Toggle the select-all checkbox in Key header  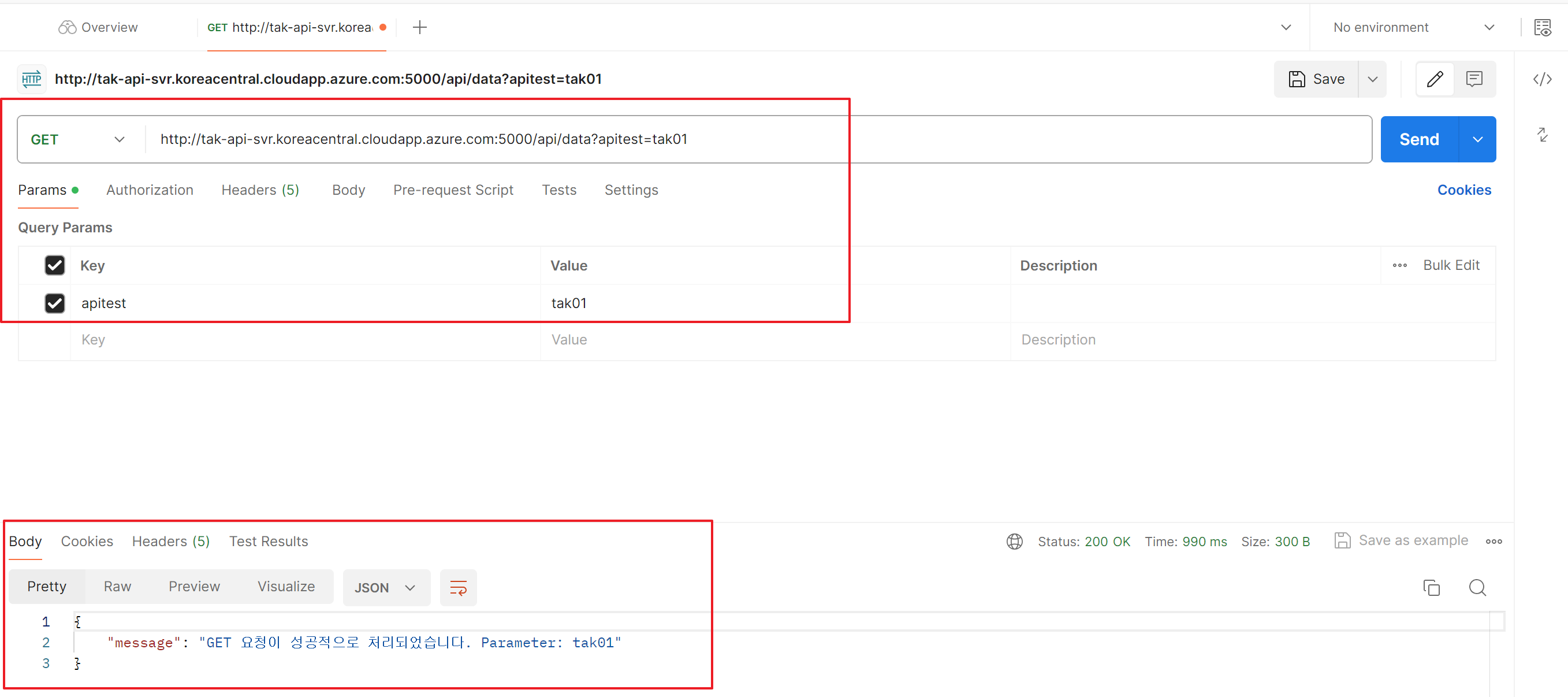tap(55, 265)
